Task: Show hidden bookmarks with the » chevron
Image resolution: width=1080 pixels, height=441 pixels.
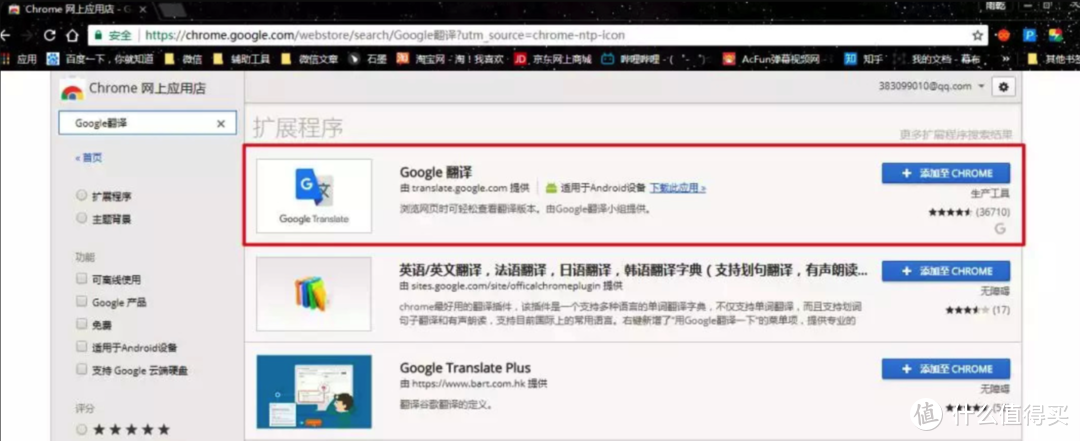Action: click(x=1006, y=59)
